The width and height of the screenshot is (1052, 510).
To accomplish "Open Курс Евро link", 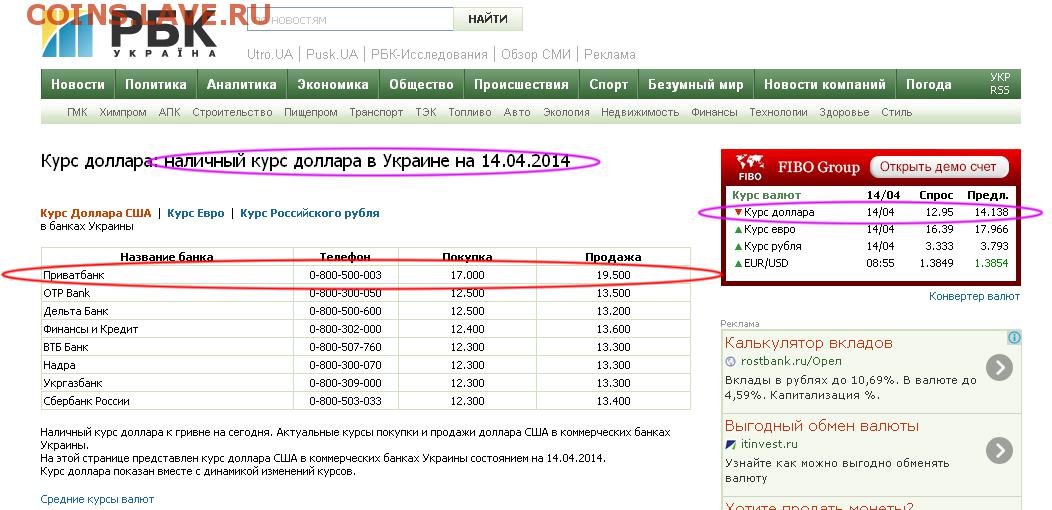I will [x=196, y=213].
